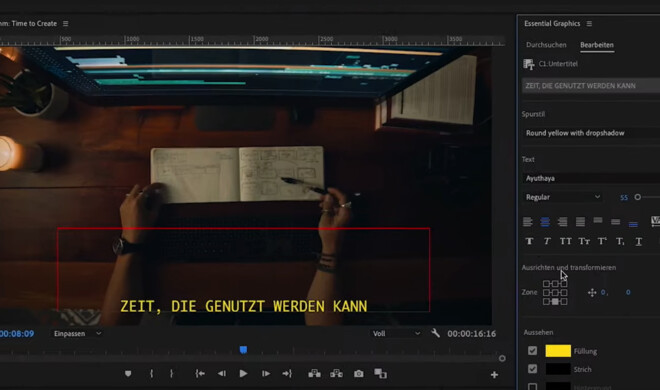
Task: Toggle faux bold style
Action: 530,241
